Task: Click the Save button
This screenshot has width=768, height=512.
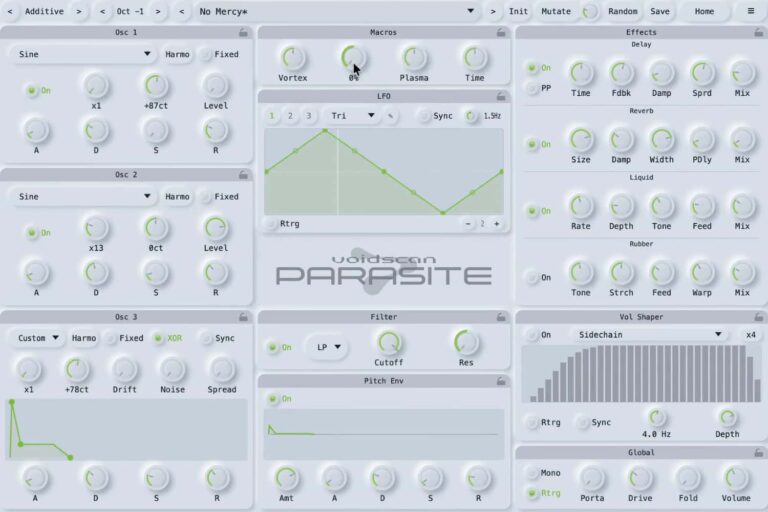Action: tap(660, 11)
